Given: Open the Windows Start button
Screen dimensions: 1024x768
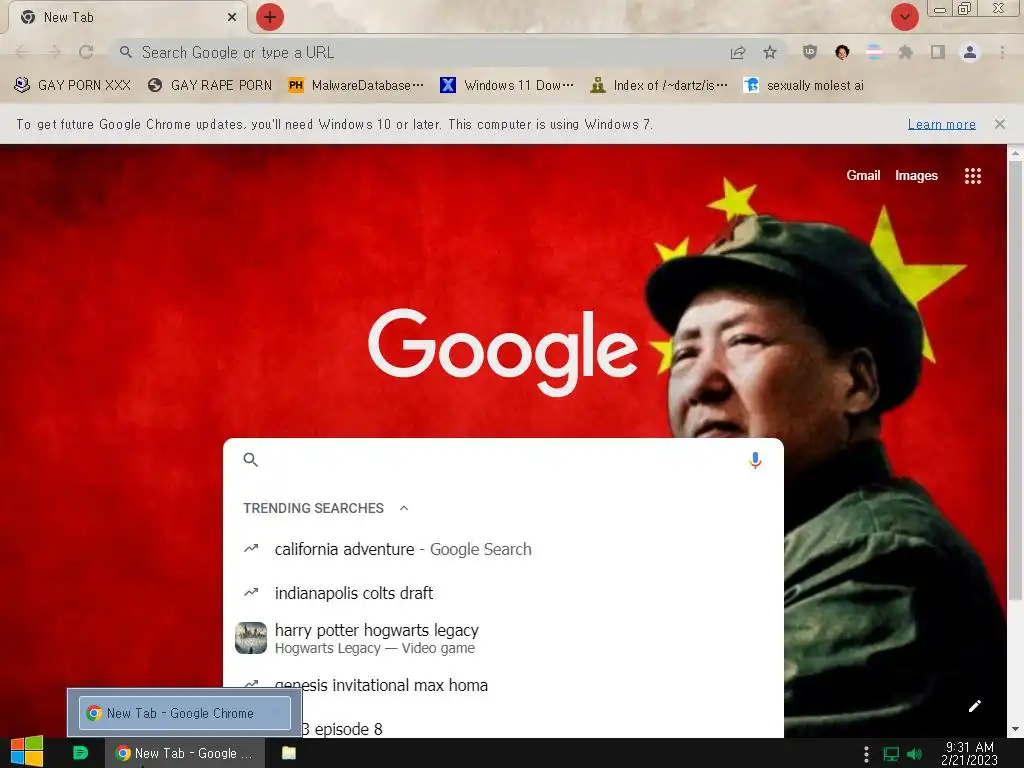Looking at the screenshot, I should [x=27, y=752].
